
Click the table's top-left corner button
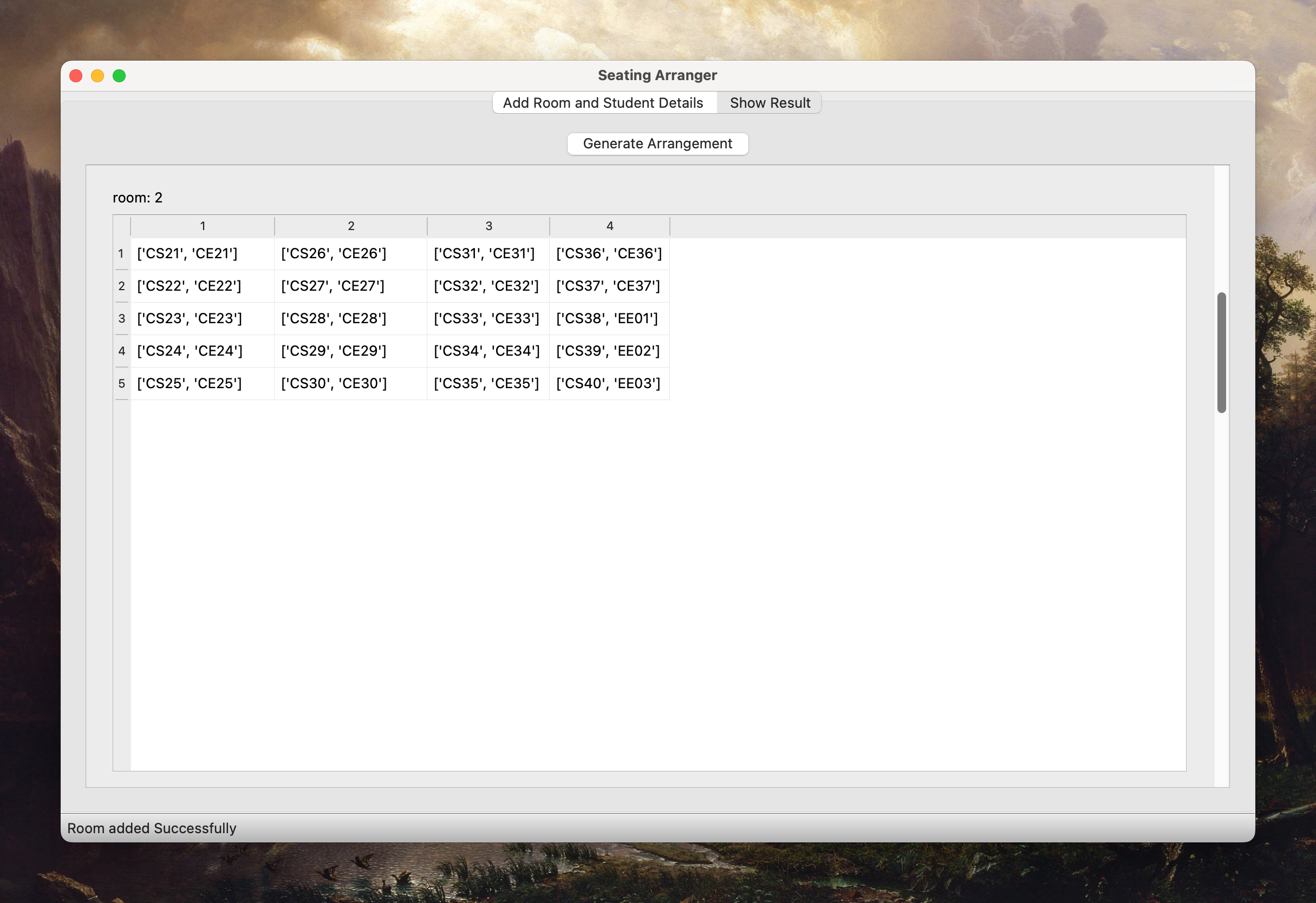tap(122, 226)
